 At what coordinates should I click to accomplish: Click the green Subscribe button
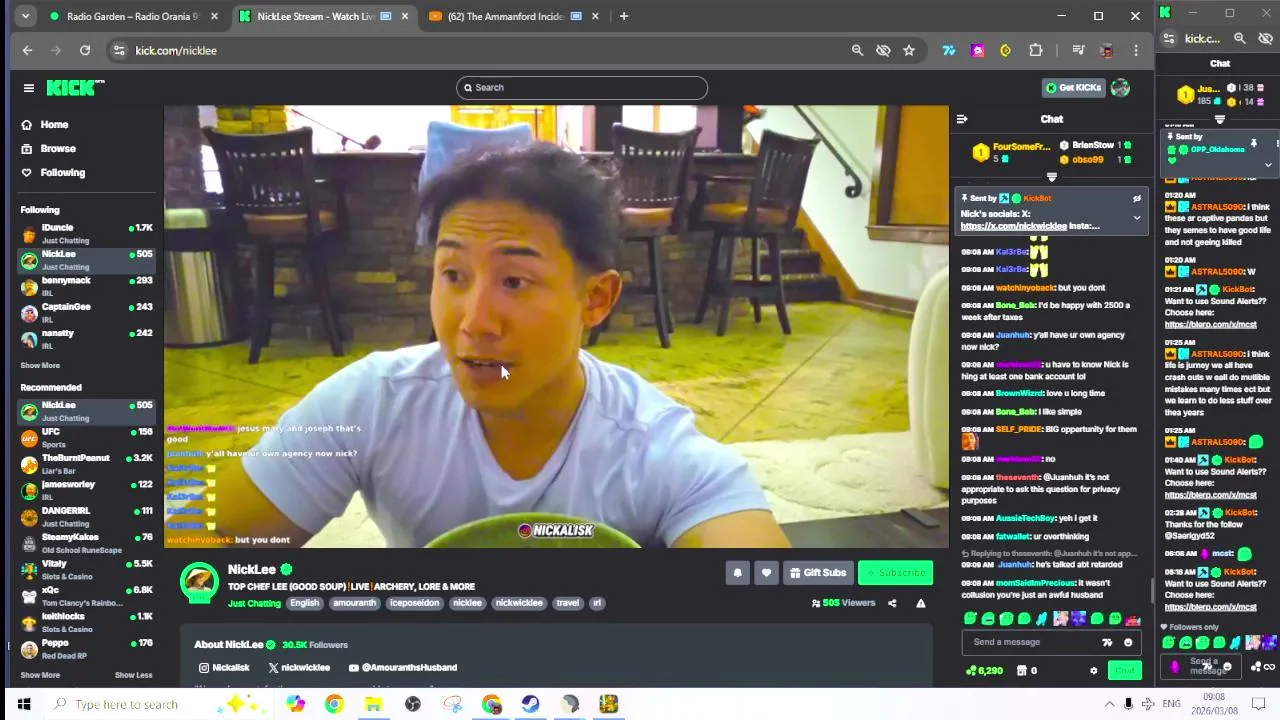[896, 573]
